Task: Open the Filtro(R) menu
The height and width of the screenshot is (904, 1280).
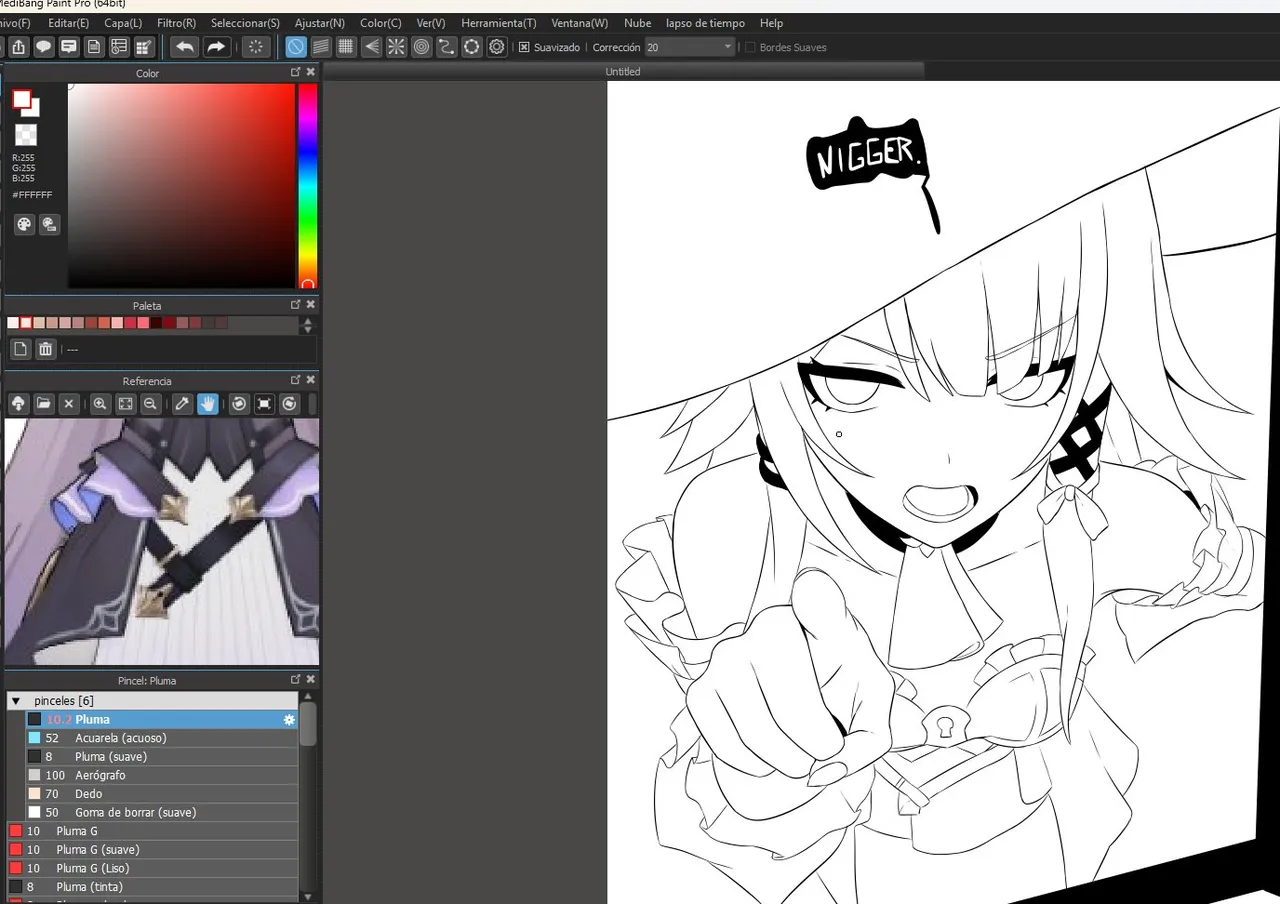Action: pyautogui.click(x=176, y=23)
